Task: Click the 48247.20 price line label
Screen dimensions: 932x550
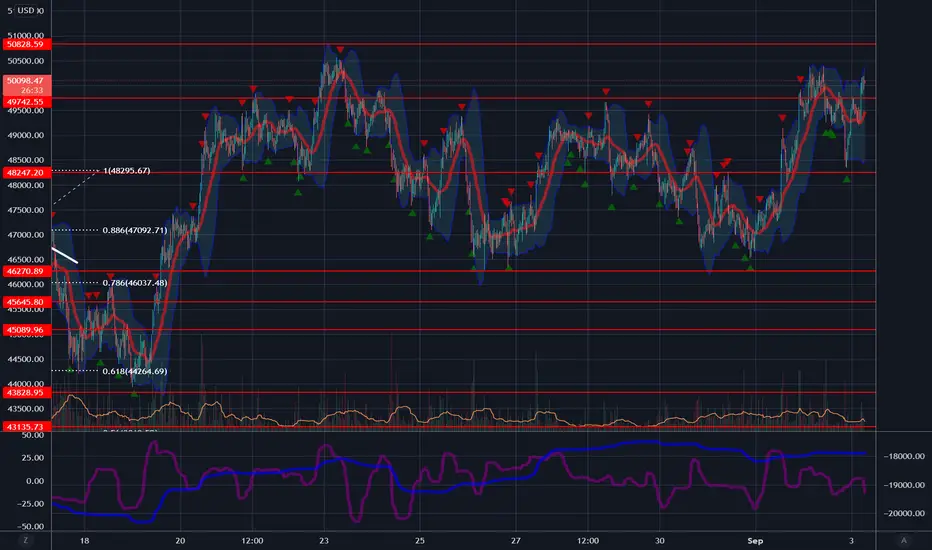Action: [27, 172]
